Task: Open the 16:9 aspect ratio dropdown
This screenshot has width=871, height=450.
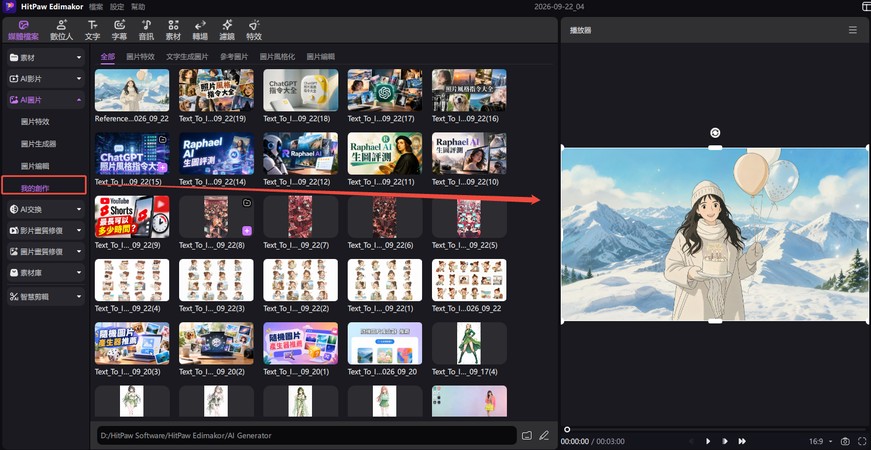Action: click(x=820, y=441)
